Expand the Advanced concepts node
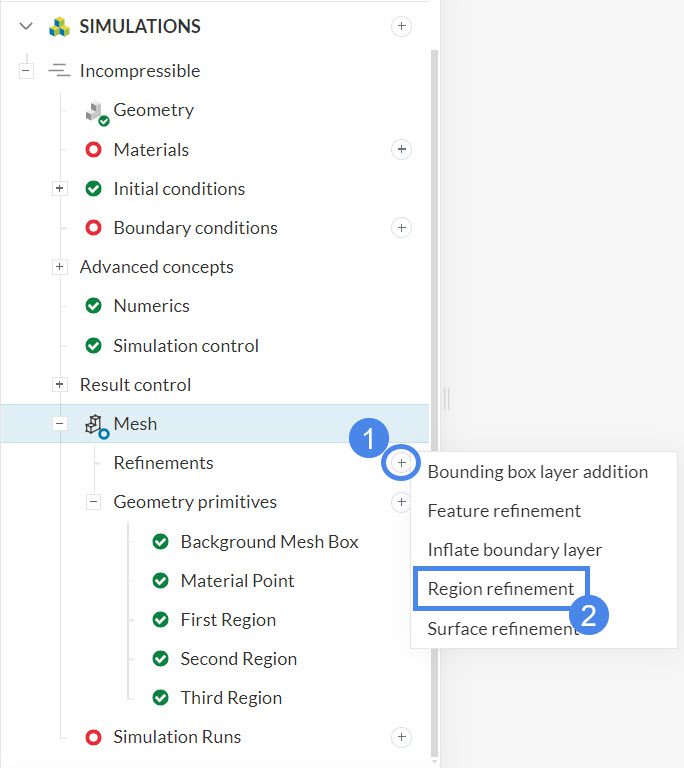The height and width of the screenshot is (768, 684). pos(59,267)
